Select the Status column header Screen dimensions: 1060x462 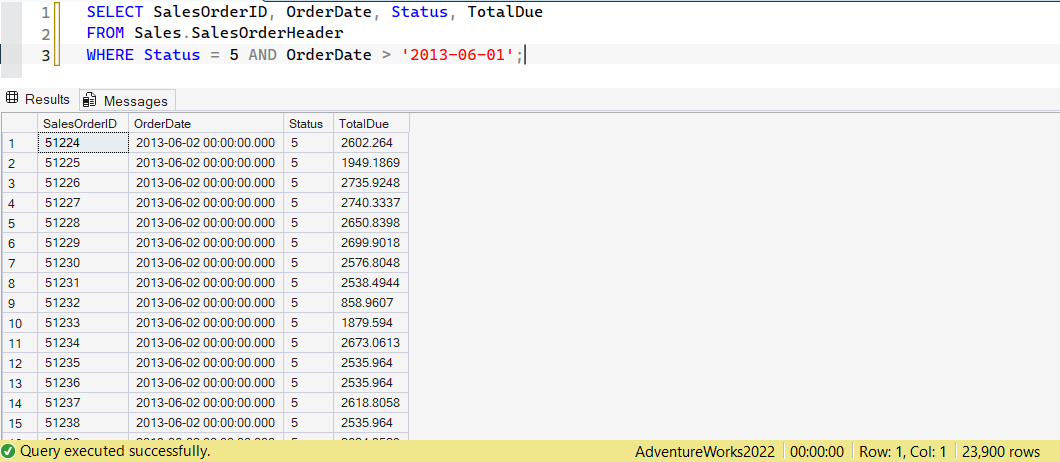click(308, 124)
